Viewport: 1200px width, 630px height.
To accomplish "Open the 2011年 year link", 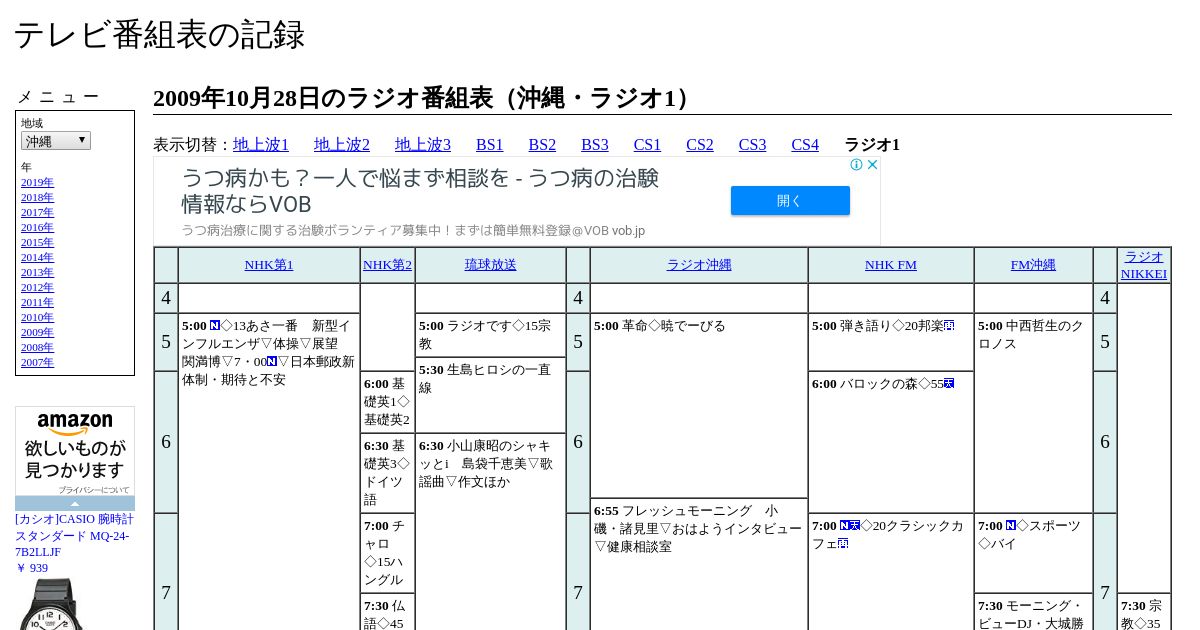I will (x=37, y=302).
